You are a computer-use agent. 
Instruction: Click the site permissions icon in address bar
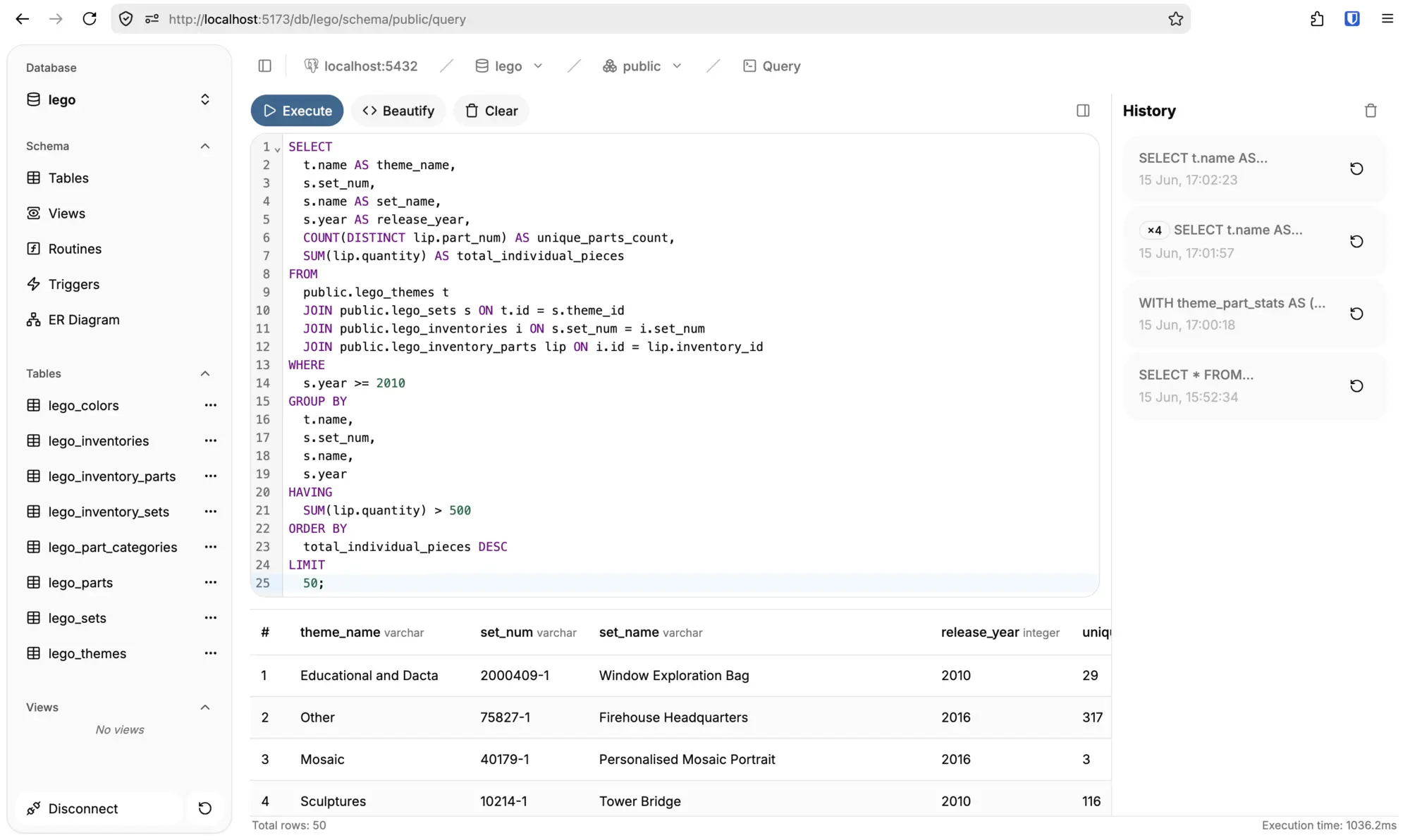[x=152, y=19]
